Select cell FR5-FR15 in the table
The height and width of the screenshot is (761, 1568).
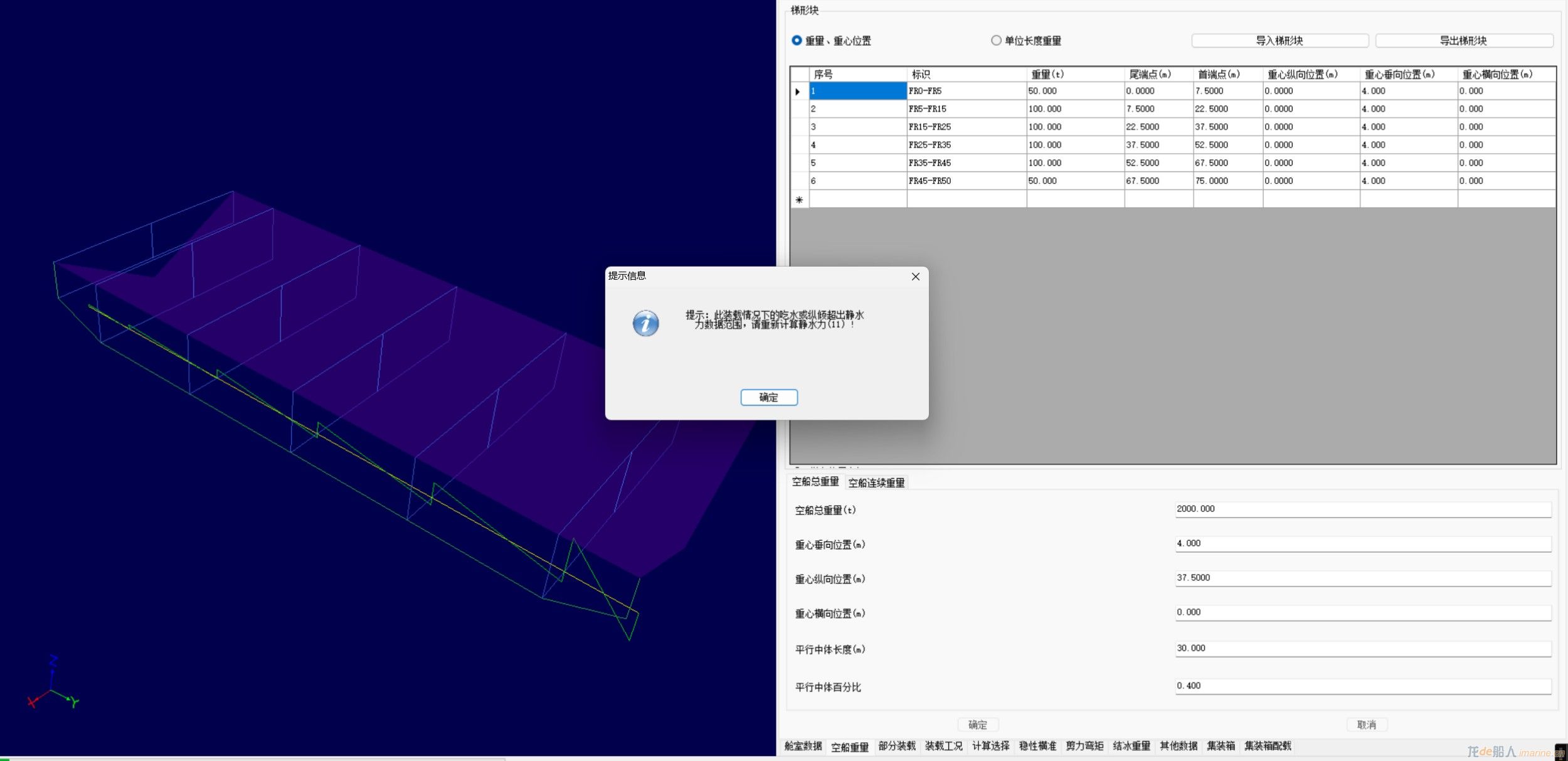[967, 109]
